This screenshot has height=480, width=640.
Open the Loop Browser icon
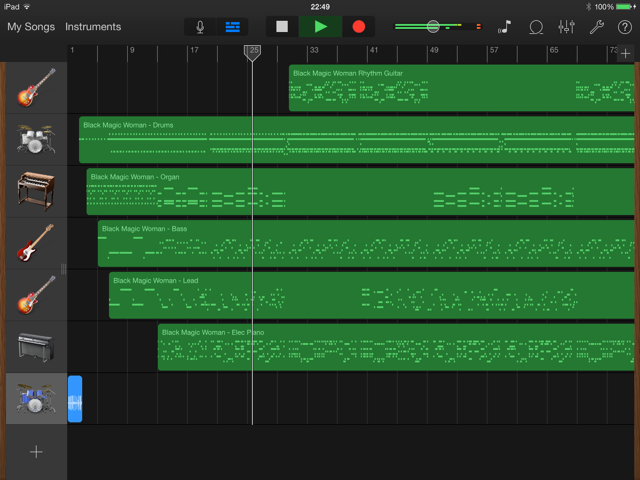point(536,27)
